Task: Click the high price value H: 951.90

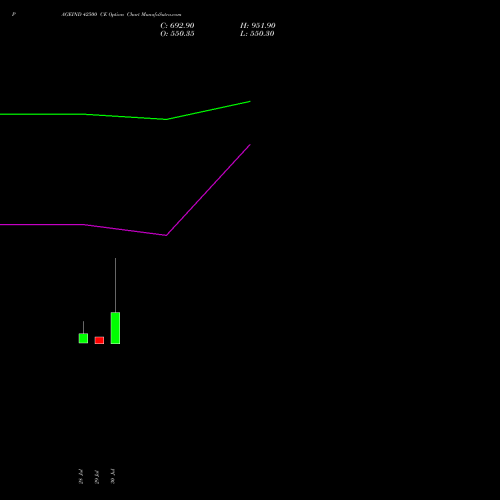Action: [258, 26]
